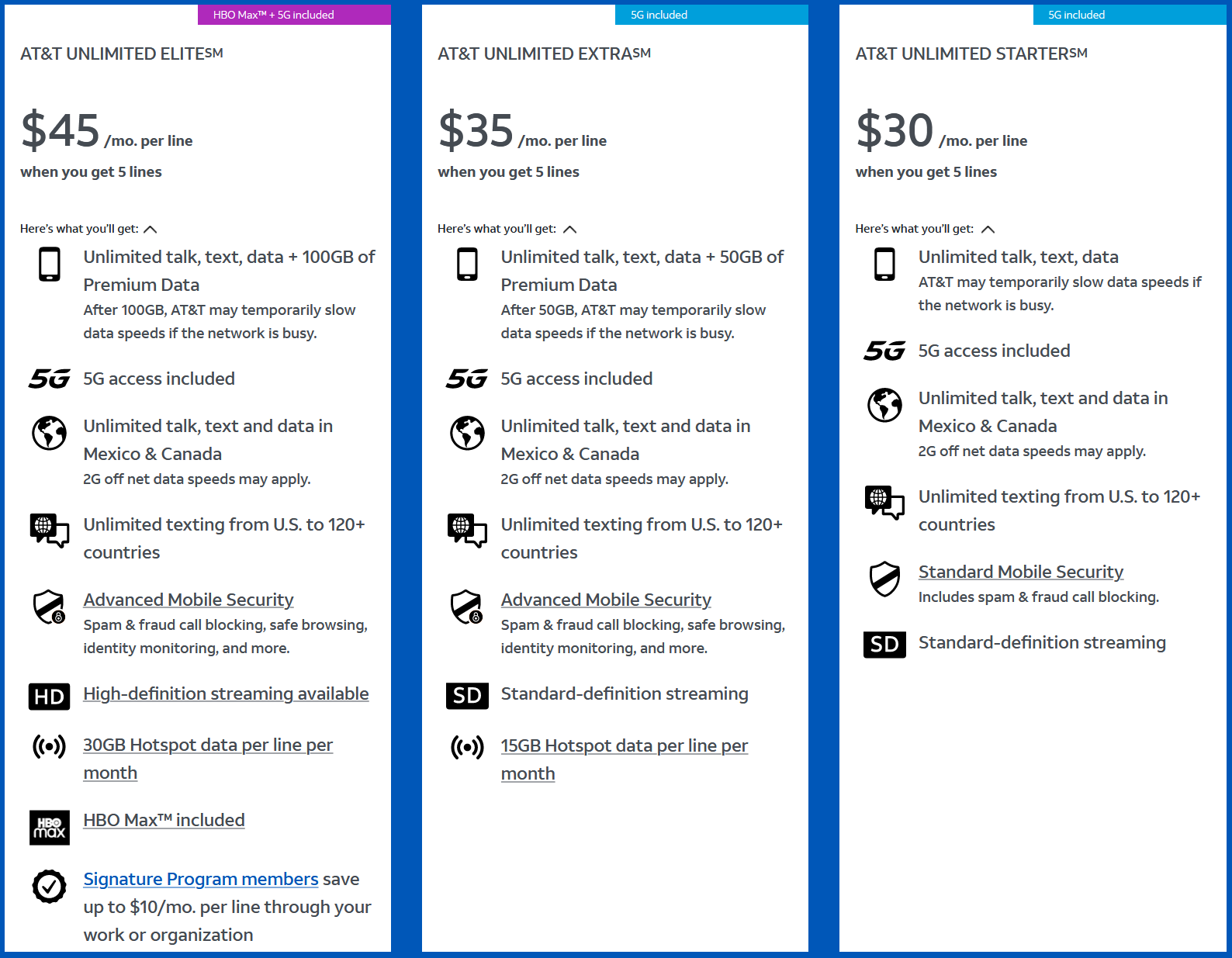This screenshot has width=1232, height=958.
Task: Click the SD badge in Unlimited Extra plan
Action: point(467,696)
